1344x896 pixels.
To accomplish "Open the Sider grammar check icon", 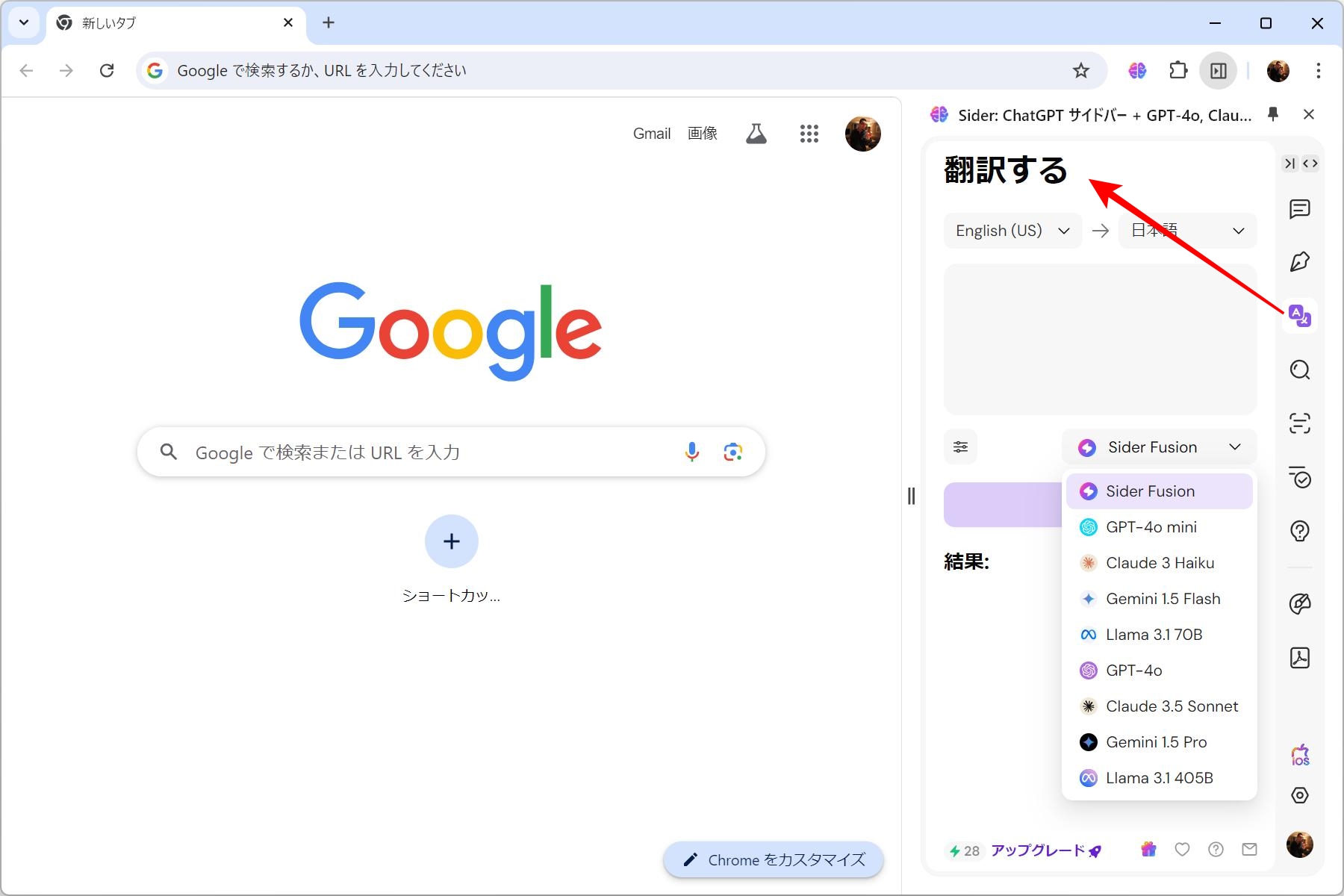I will 1300,477.
